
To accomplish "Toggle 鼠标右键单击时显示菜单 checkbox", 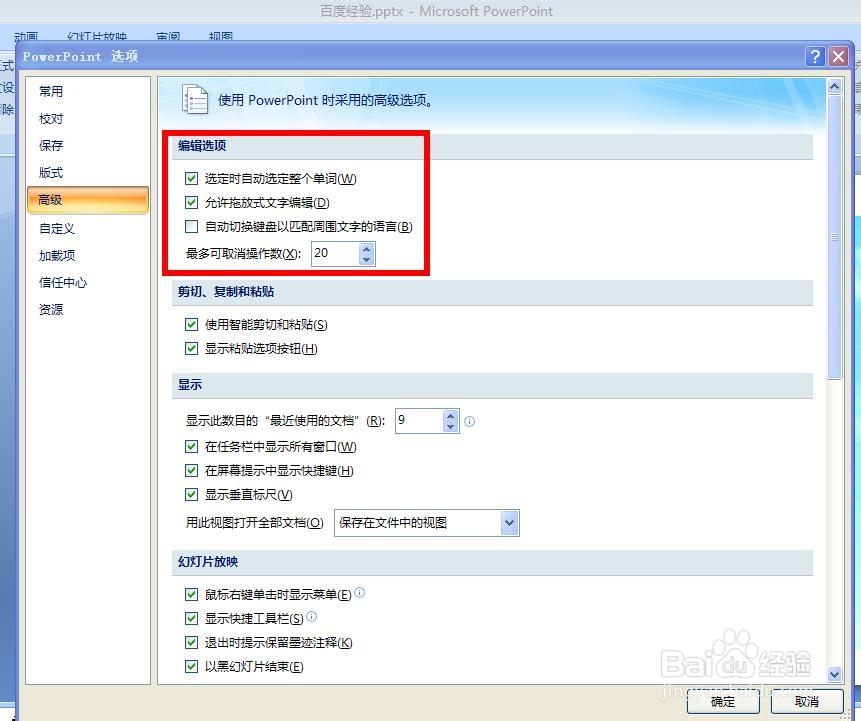I will coord(191,594).
